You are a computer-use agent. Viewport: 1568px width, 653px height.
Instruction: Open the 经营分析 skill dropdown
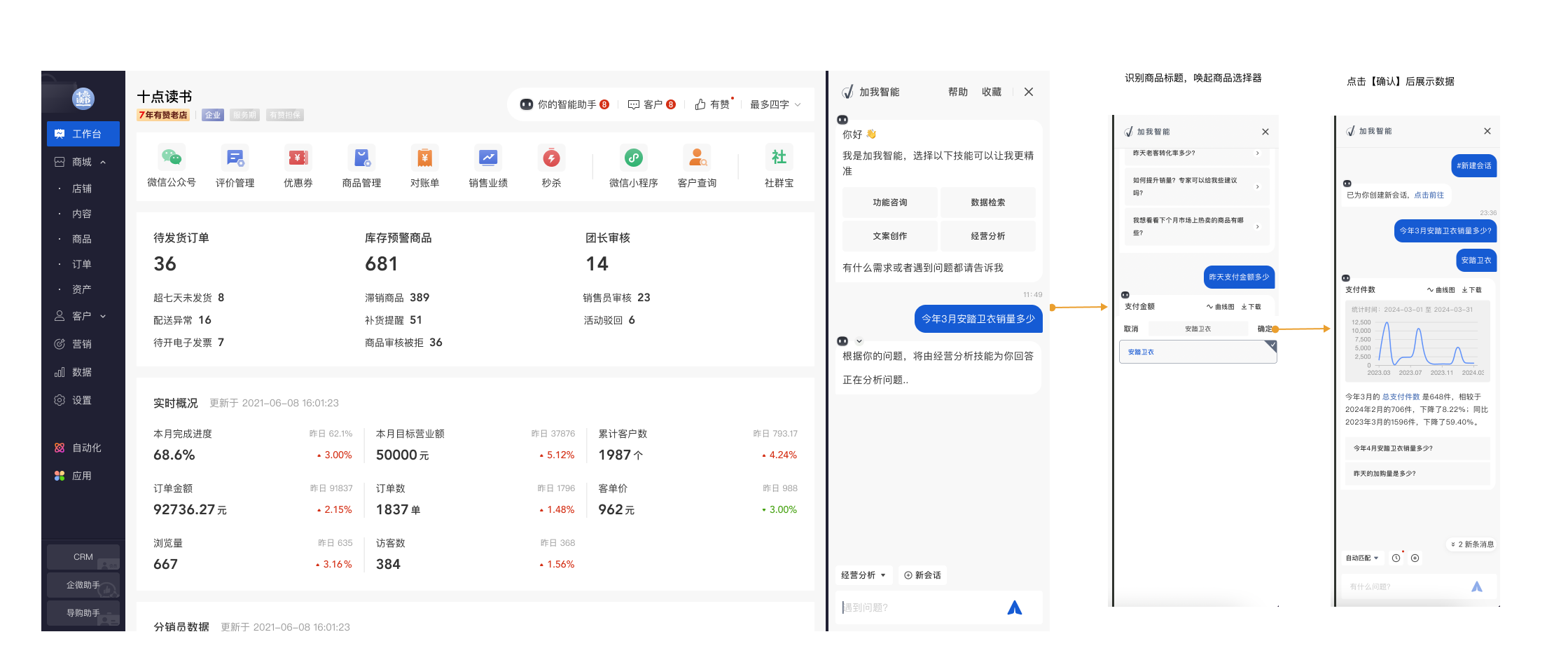[x=863, y=575]
